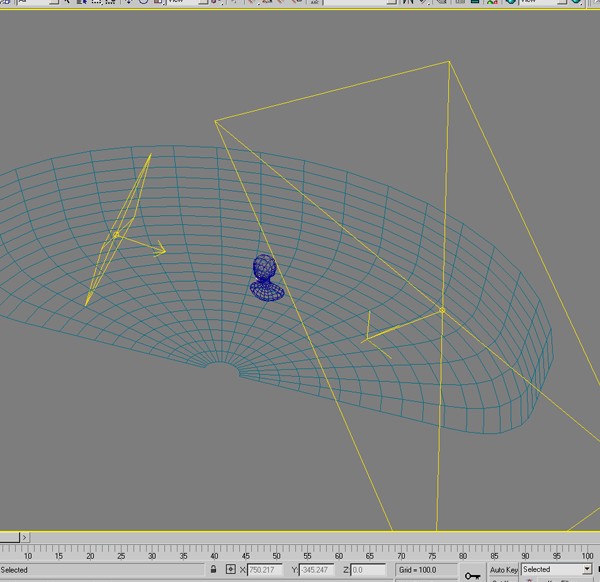Select the right yellow light with the large cone
The height and width of the screenshot is (582, 600).
[442, 310]
